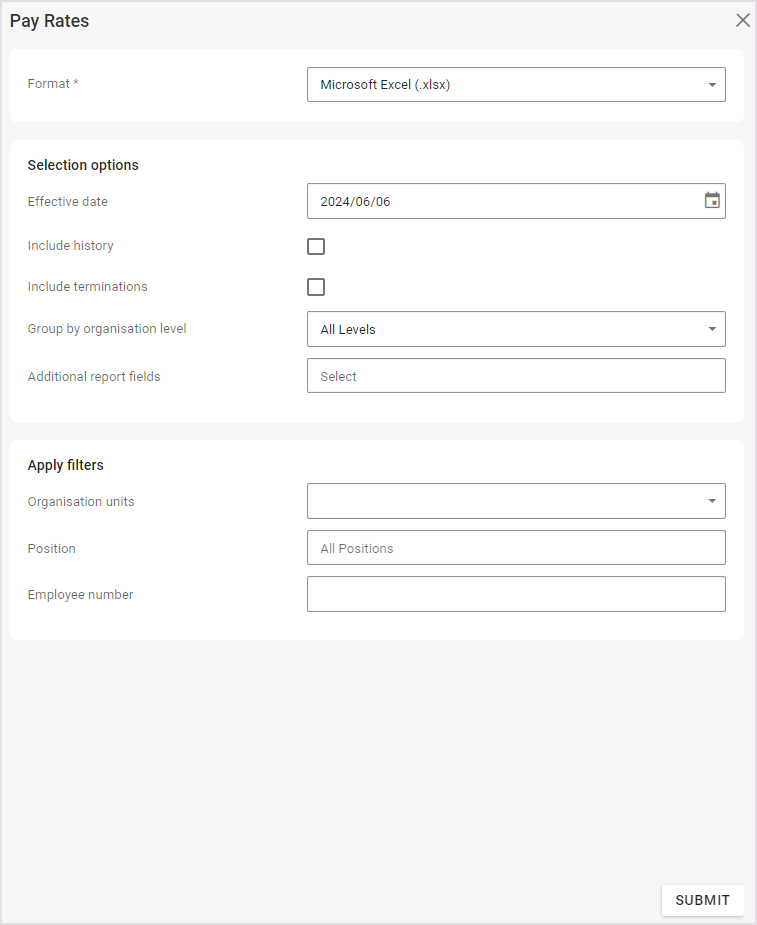Click the All Levels dropdown arrow
Screen dimensions: 757x925
[x=712, y=329]
